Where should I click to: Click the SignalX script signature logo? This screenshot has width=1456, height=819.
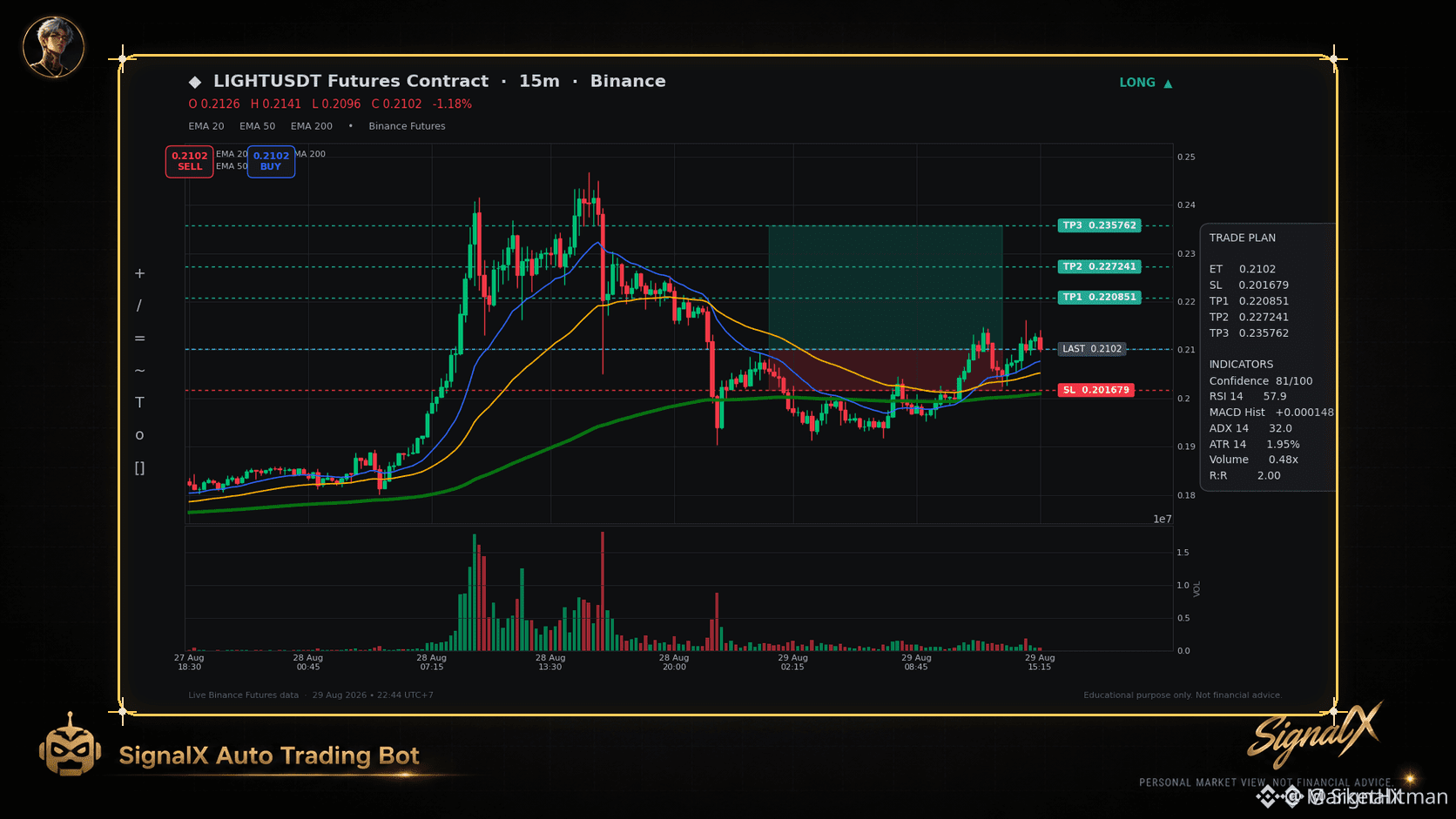(x=1315, y=734)
